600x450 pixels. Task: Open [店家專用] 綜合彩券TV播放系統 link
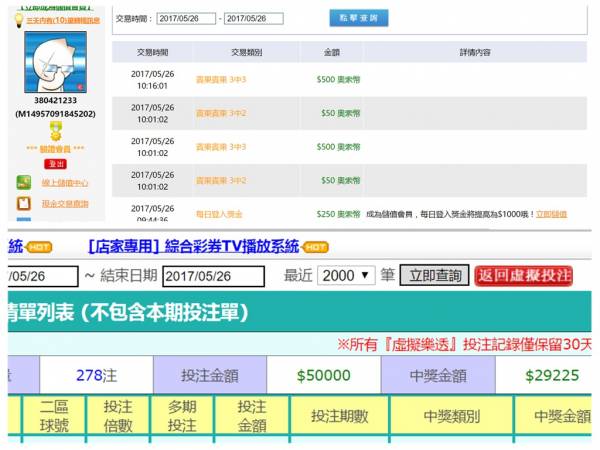193,246
